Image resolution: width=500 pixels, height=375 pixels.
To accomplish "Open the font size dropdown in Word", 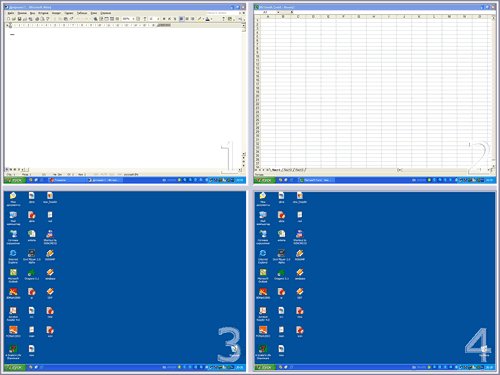I will 158,19.
